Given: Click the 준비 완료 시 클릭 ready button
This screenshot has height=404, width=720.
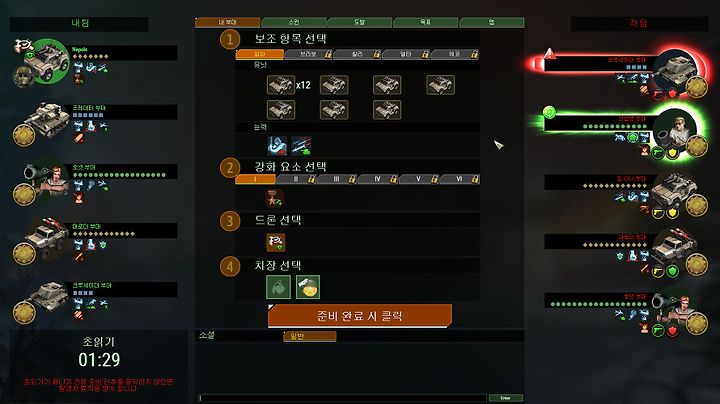Looking at the screenshot, I should coord(360,316).
